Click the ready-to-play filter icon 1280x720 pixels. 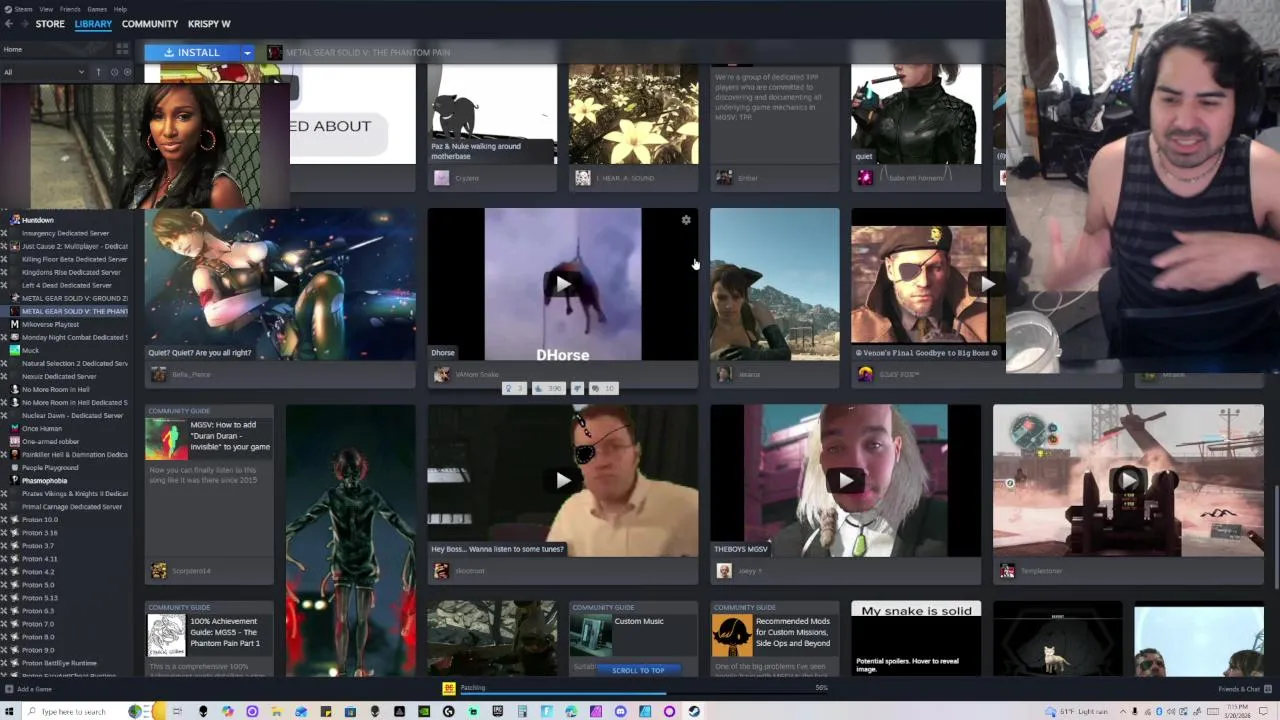point(127,72)
